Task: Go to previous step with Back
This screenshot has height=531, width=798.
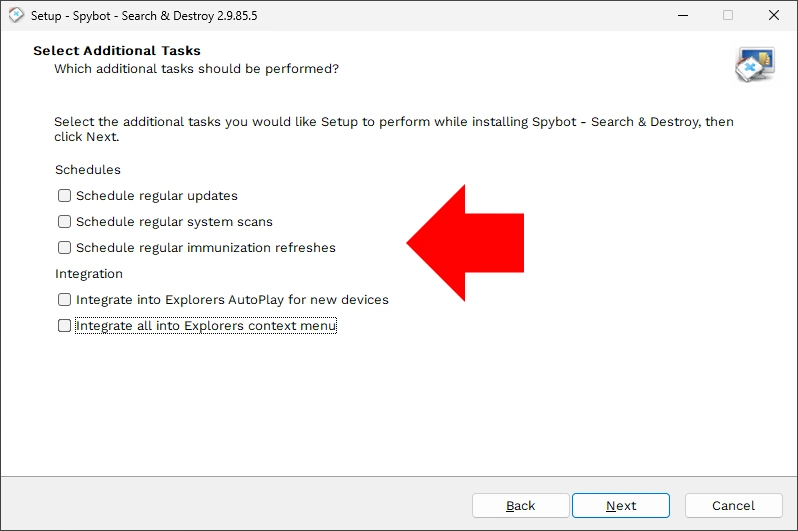Action: 520,506
